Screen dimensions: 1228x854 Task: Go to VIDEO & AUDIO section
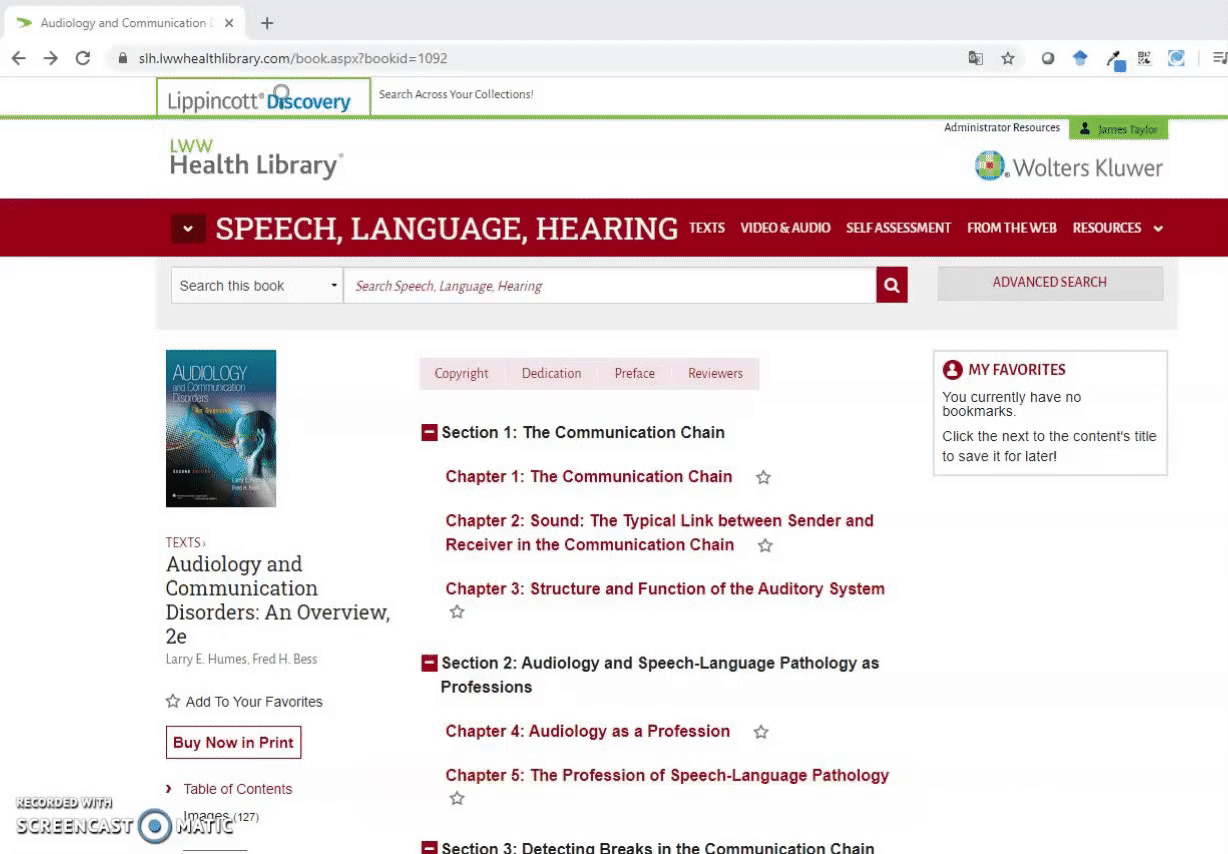click(785, 228)
